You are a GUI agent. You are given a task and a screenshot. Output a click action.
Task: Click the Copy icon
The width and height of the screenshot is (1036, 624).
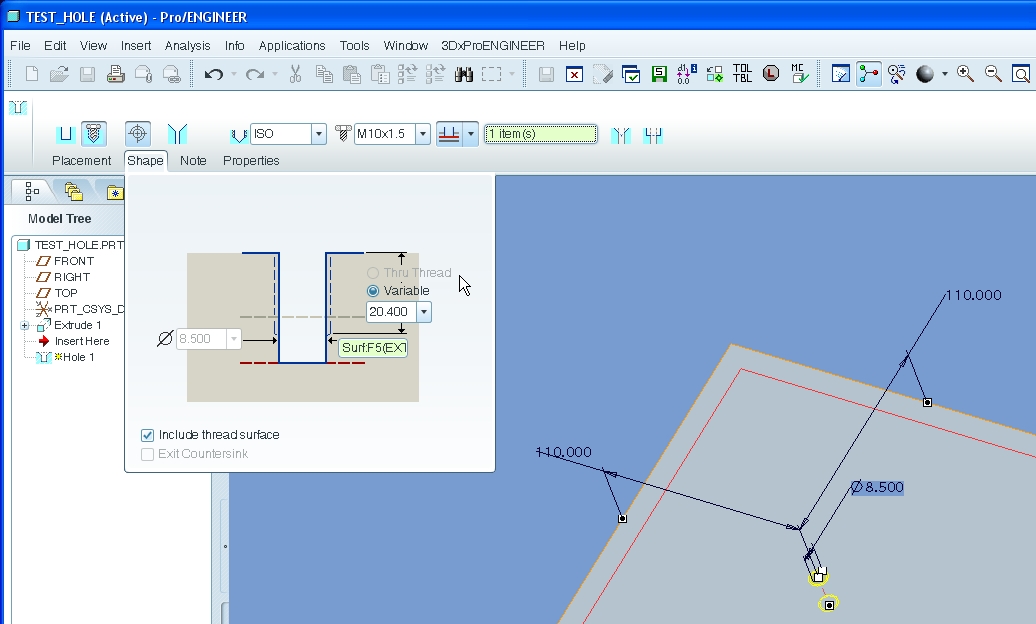tap(324, 73)
